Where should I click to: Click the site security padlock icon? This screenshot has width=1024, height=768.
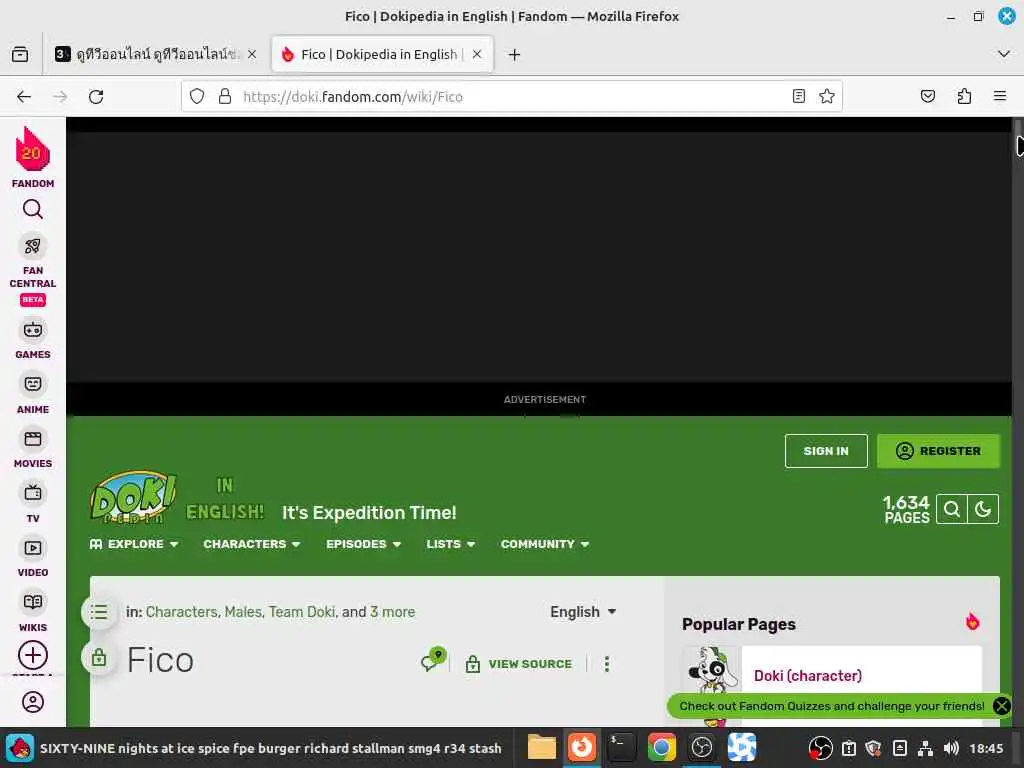[x=225, y=97]
